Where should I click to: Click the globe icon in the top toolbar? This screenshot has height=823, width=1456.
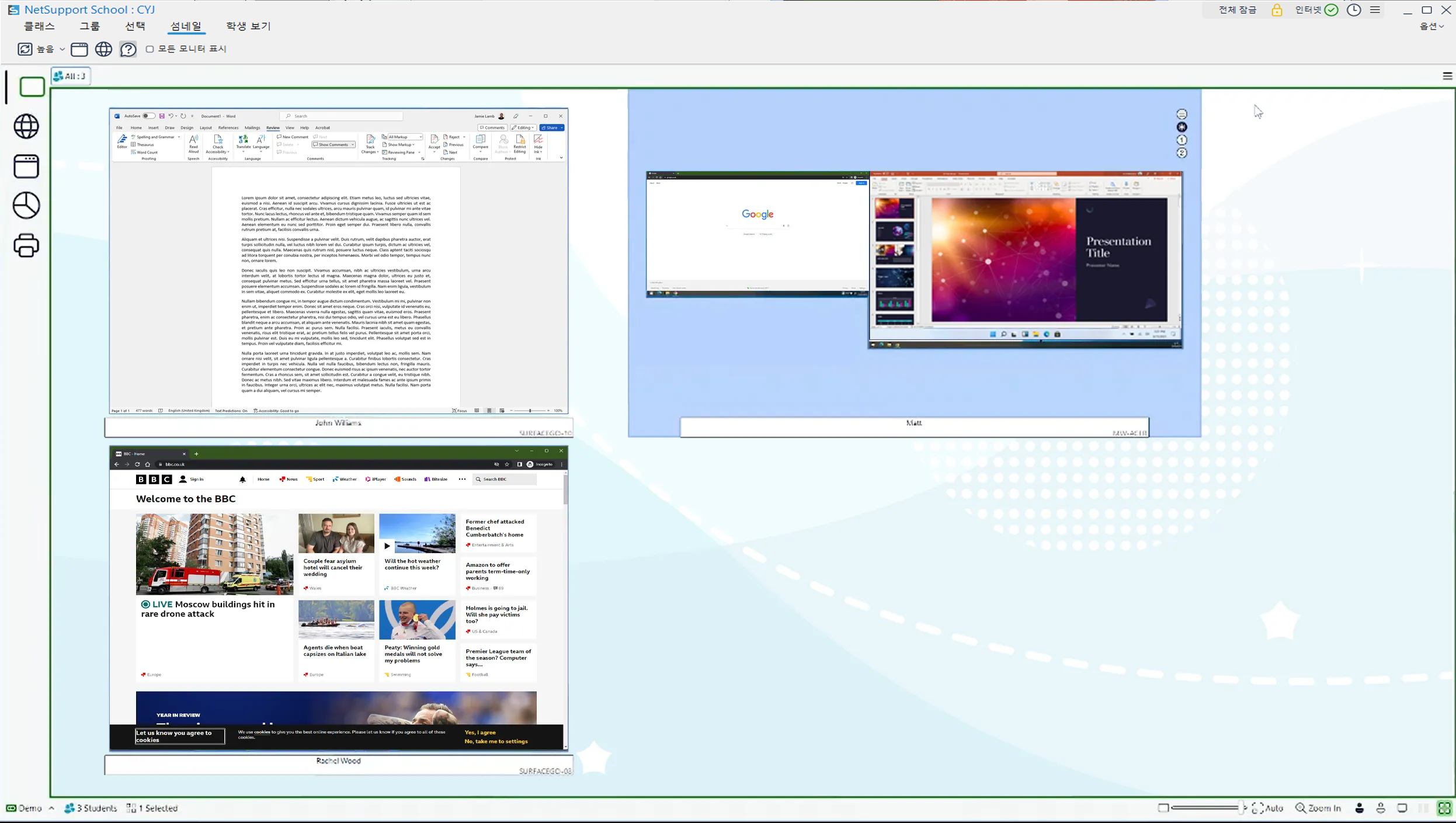pyautogui.click(x=103, y=49)
